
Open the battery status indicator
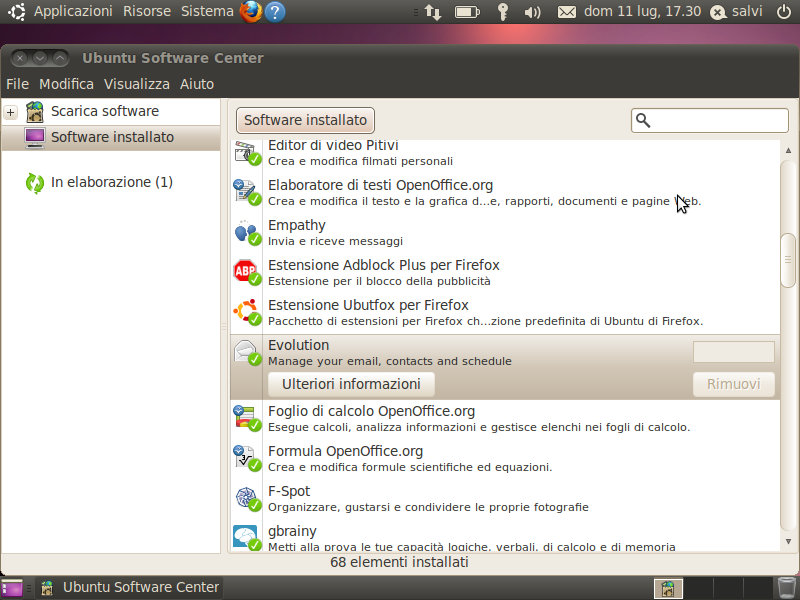467,12
